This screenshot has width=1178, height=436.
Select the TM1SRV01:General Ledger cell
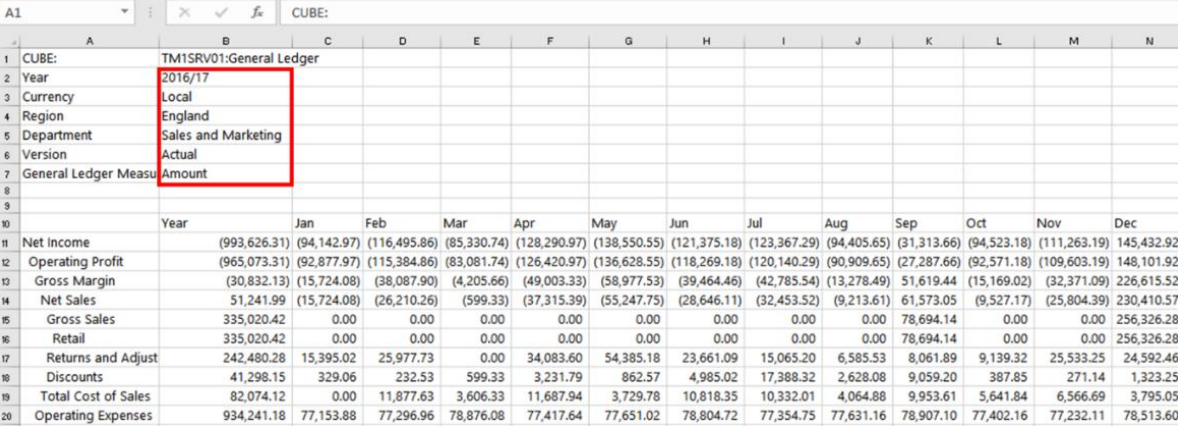coord(225,58)
